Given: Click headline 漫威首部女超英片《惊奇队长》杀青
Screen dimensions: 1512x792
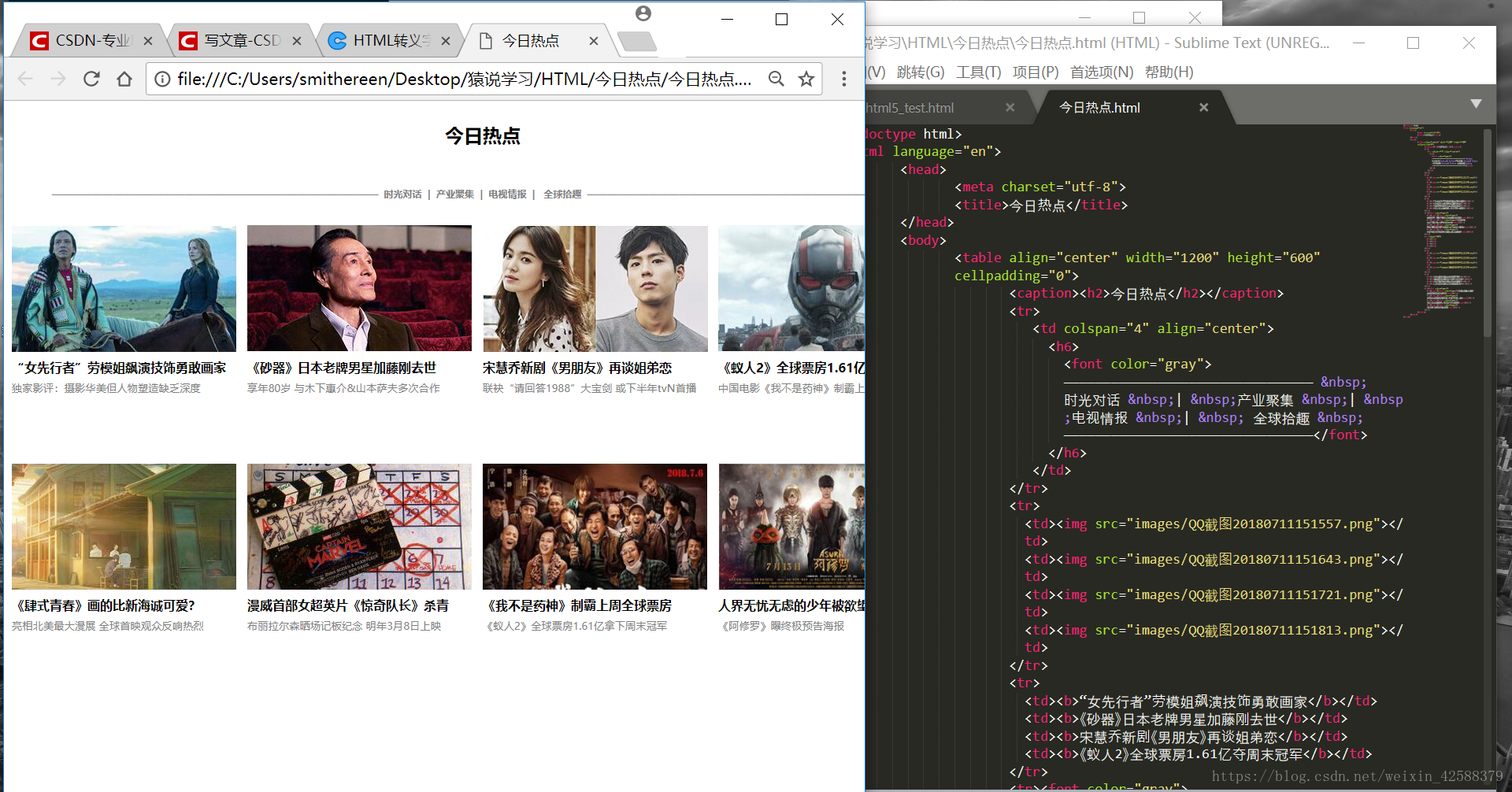Looking at the screenshot, I should click(348, 605).
